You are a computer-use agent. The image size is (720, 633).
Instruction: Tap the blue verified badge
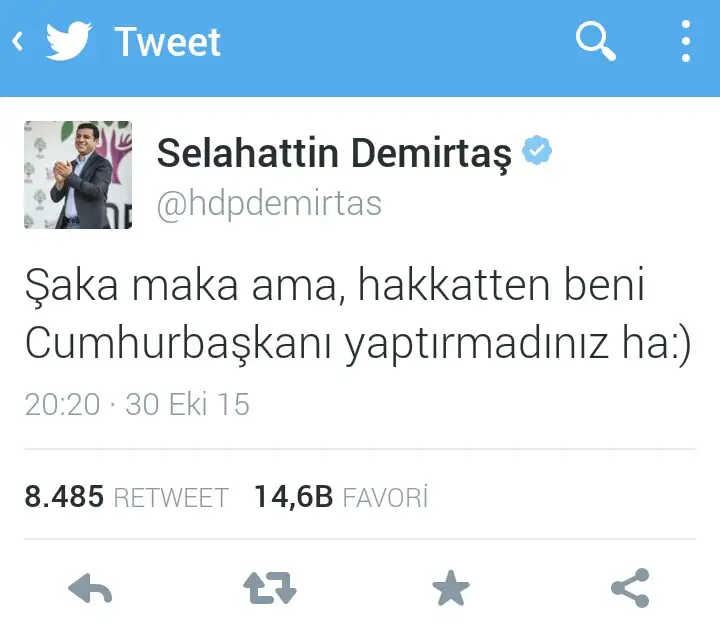537,150
